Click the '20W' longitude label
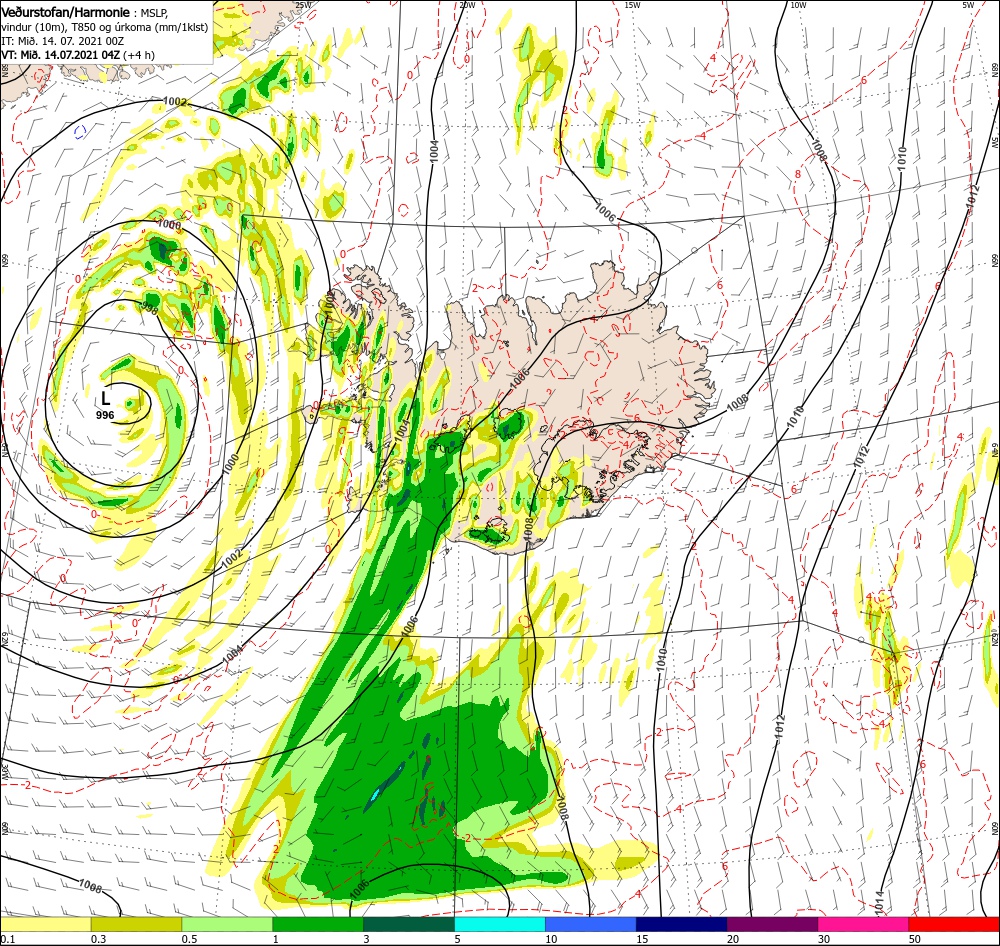This screenshot has width=1000, height=946. tap(467, 5)
